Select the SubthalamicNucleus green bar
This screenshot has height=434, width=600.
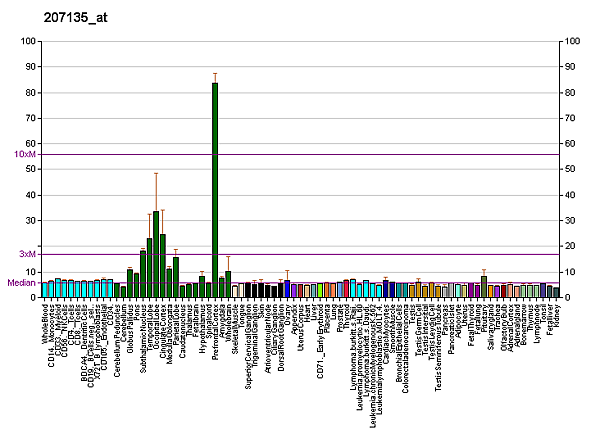pos(143,274)
